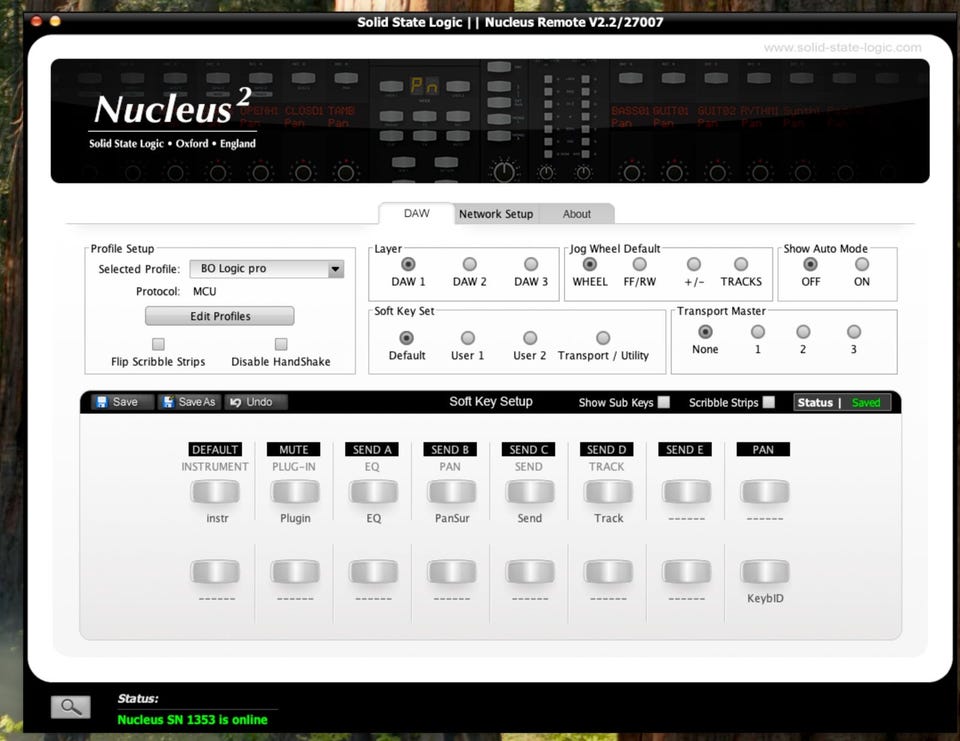This screenshot has height=741, width=960.
Task: Open the About tab
Action: point(576,214)
